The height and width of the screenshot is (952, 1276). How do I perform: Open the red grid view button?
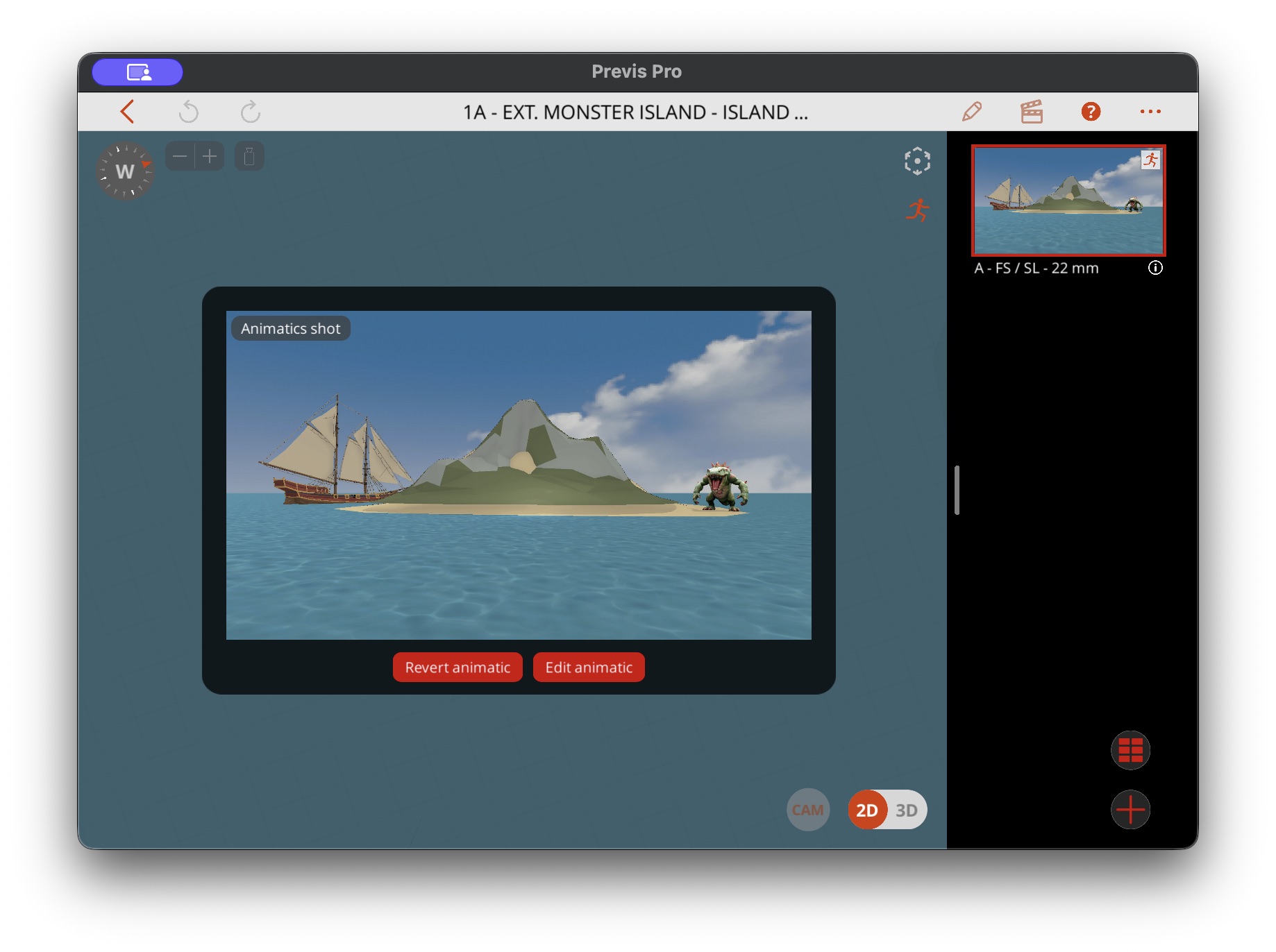click(x=1130, y=750)
